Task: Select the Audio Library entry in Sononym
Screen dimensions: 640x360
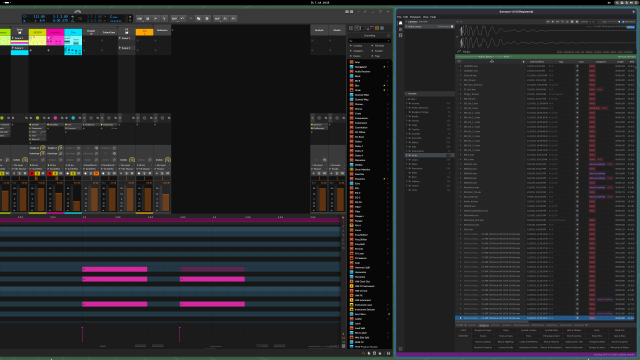Action: (430, 27)
